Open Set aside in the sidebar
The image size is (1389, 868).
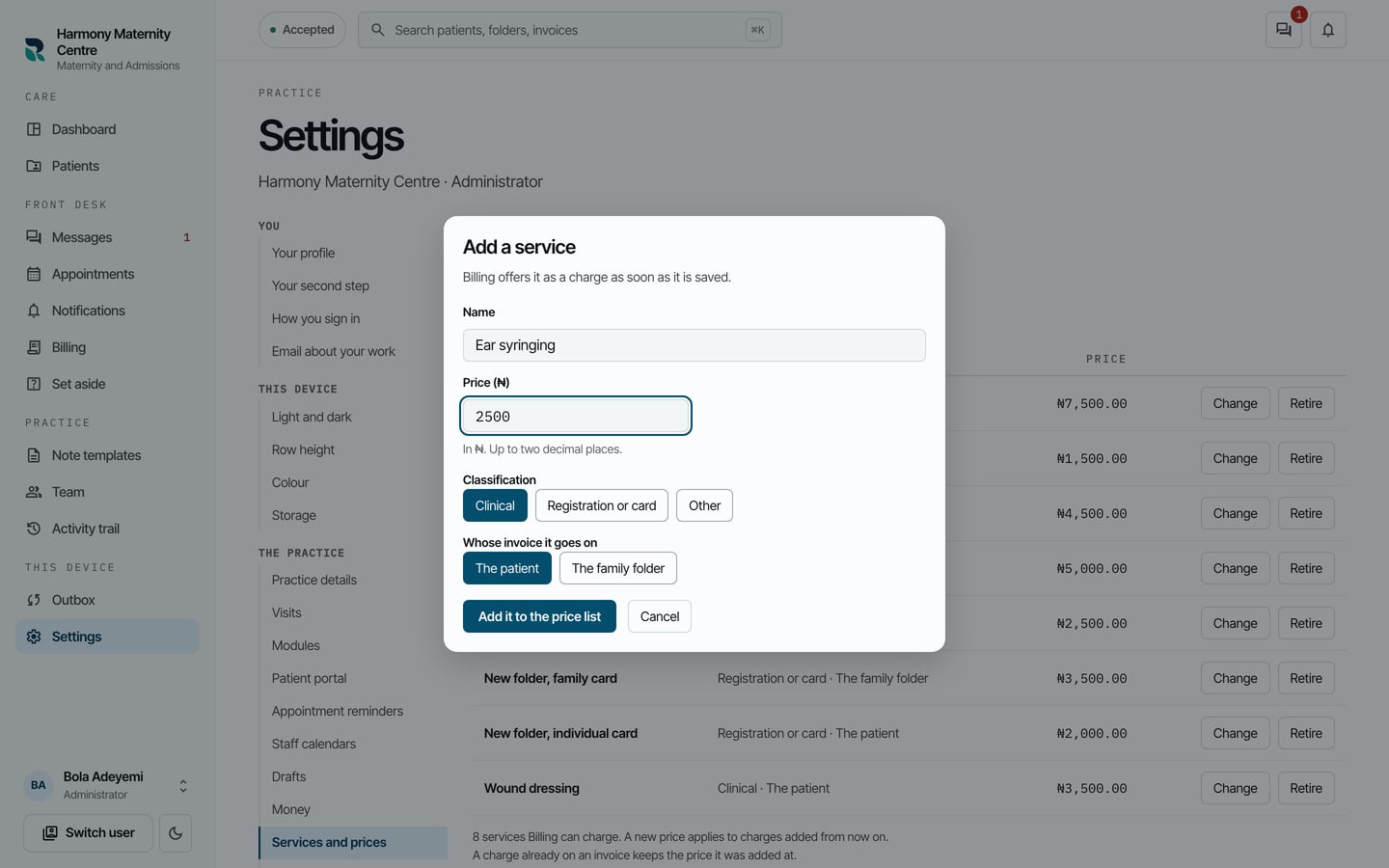pos(107,384)
